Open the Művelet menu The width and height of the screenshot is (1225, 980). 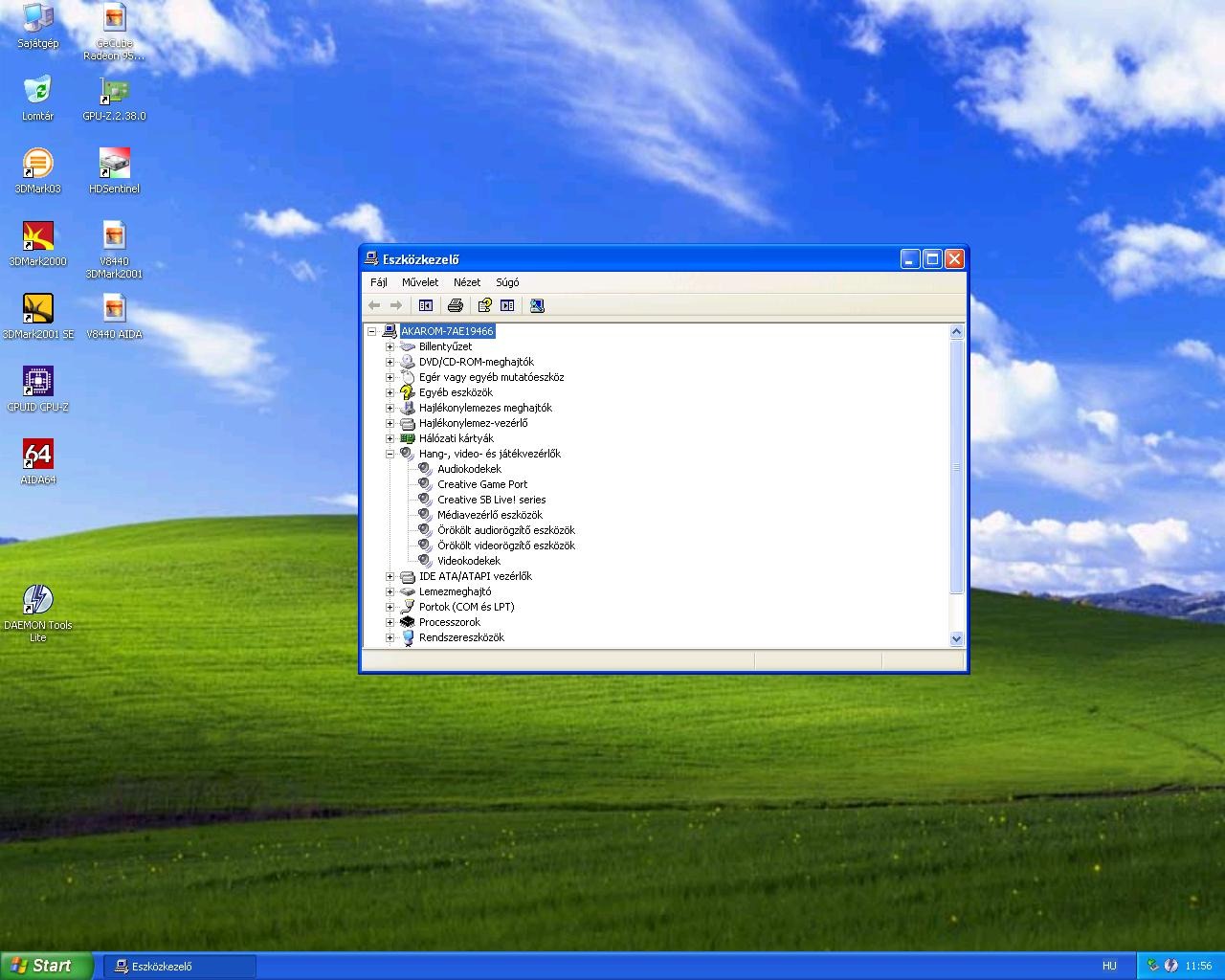point(420,282)
